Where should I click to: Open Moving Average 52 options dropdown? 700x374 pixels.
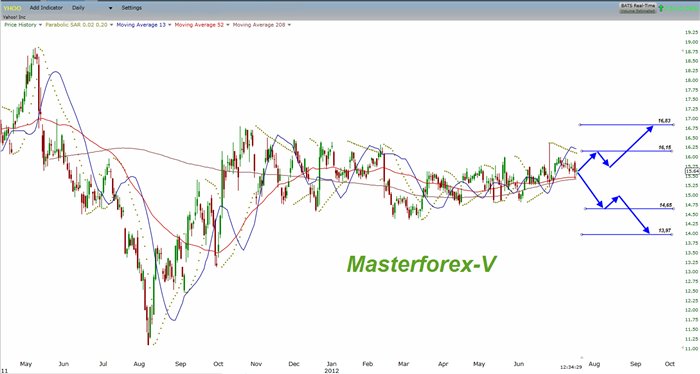pos(202,25)
